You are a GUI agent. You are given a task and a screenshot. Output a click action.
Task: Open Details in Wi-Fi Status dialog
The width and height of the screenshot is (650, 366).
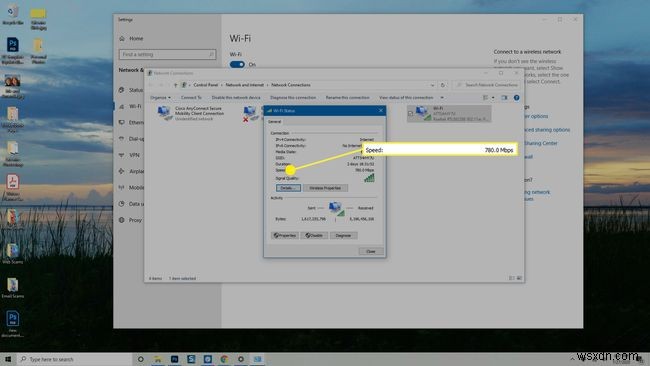[288, 188]
